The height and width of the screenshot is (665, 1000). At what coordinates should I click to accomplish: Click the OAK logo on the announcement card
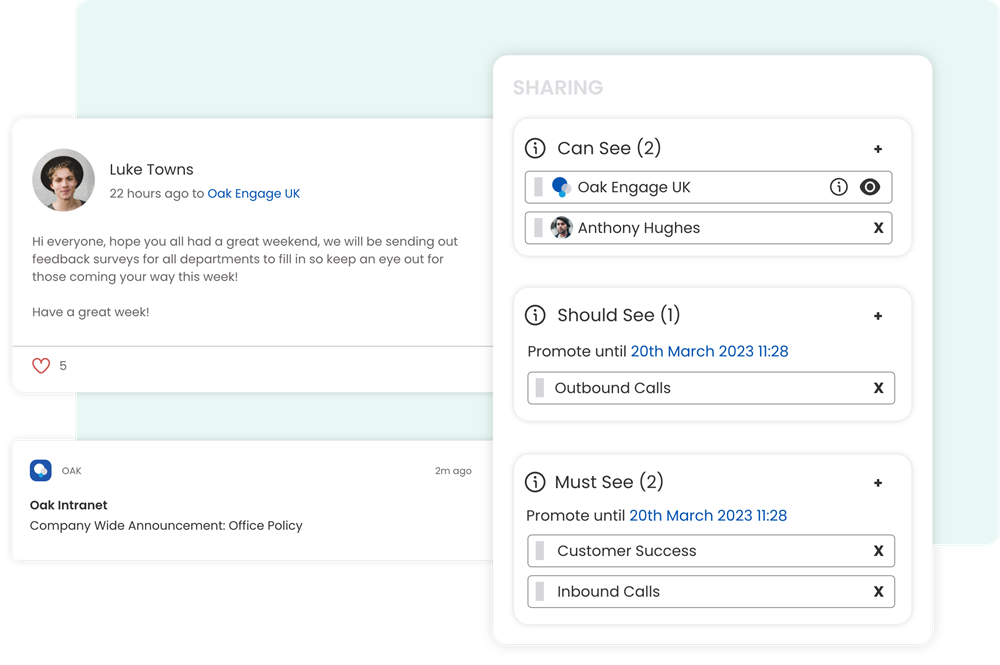coord(42,470)
